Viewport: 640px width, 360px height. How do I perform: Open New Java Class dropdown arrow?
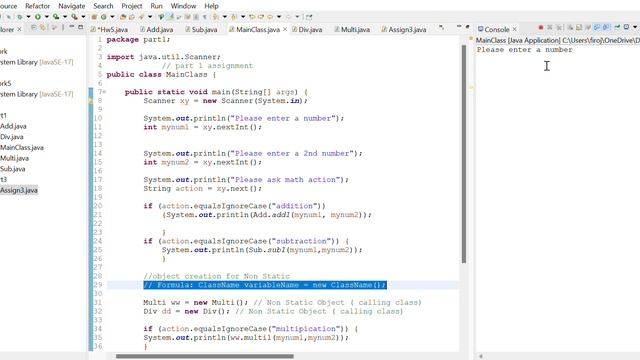[x=112, y=17]
